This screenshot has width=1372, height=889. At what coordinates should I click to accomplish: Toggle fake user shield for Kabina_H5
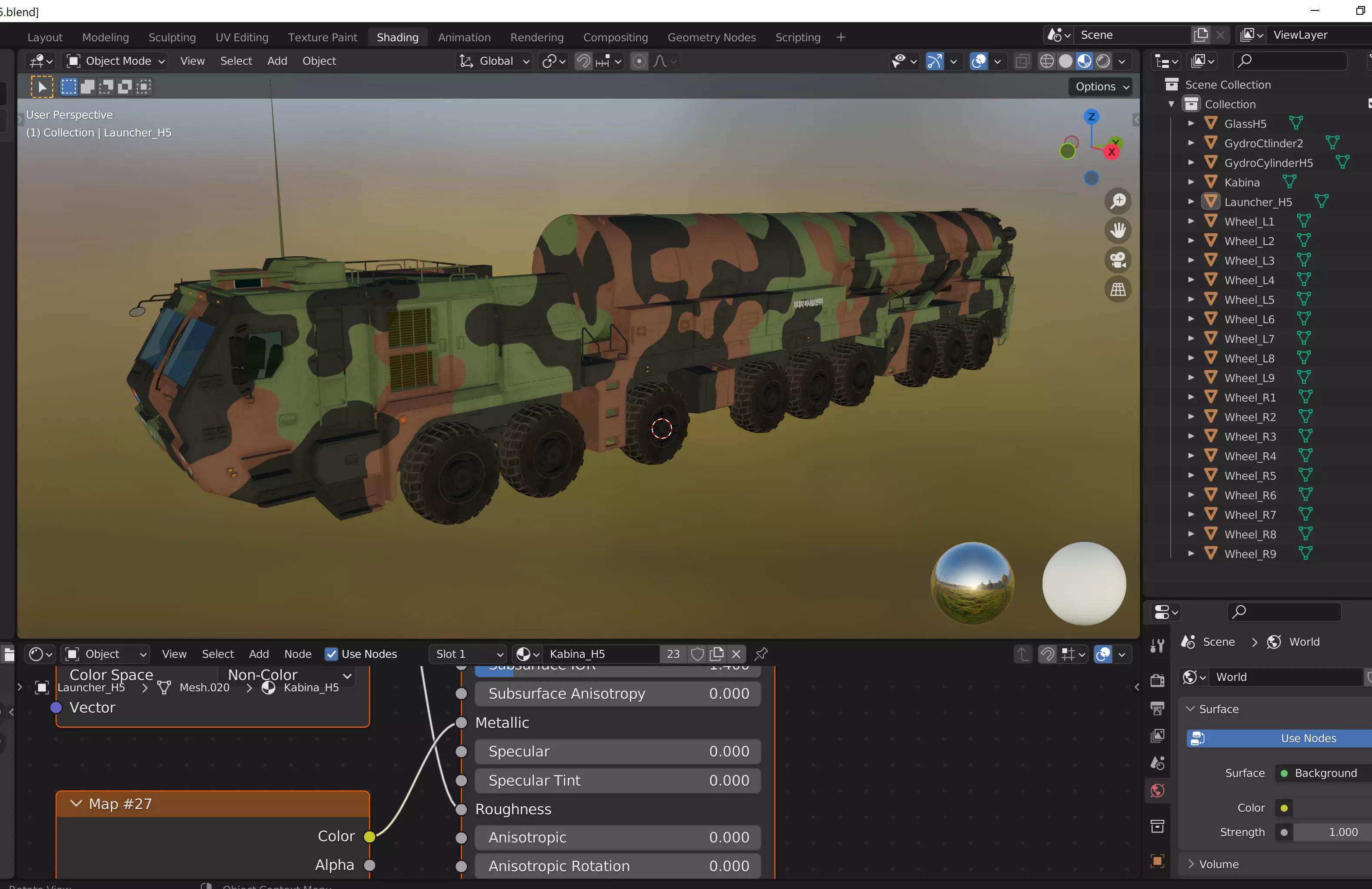(x=697, y=654)
